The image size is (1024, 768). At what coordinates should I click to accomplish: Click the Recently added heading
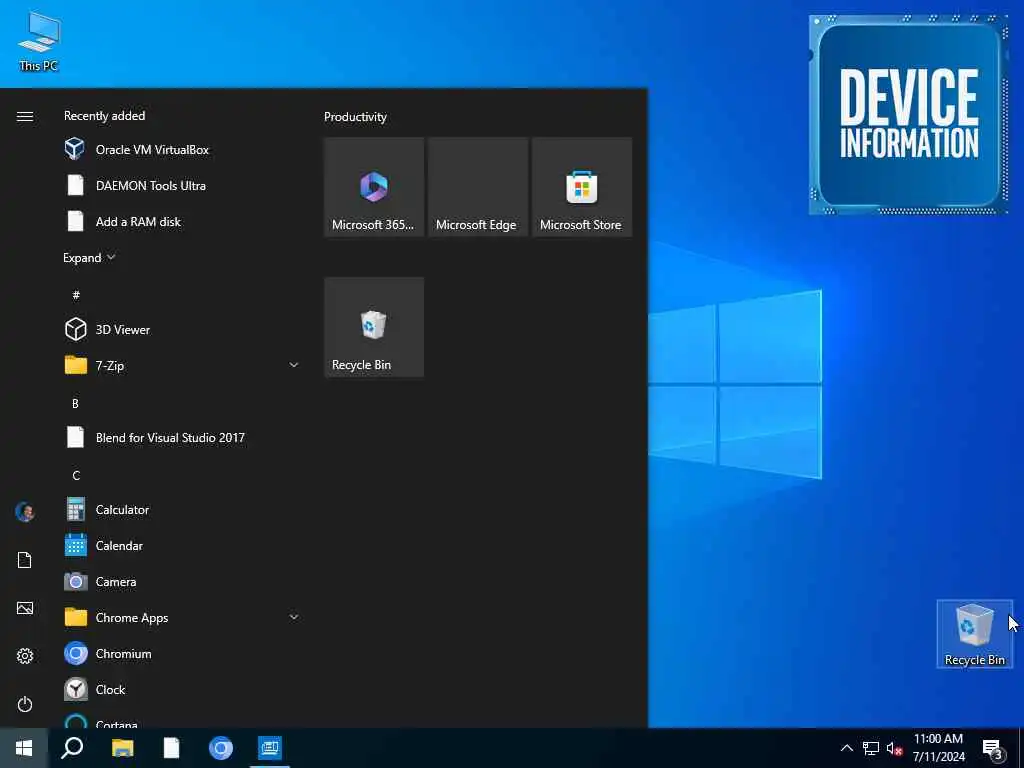coord(104,116)
